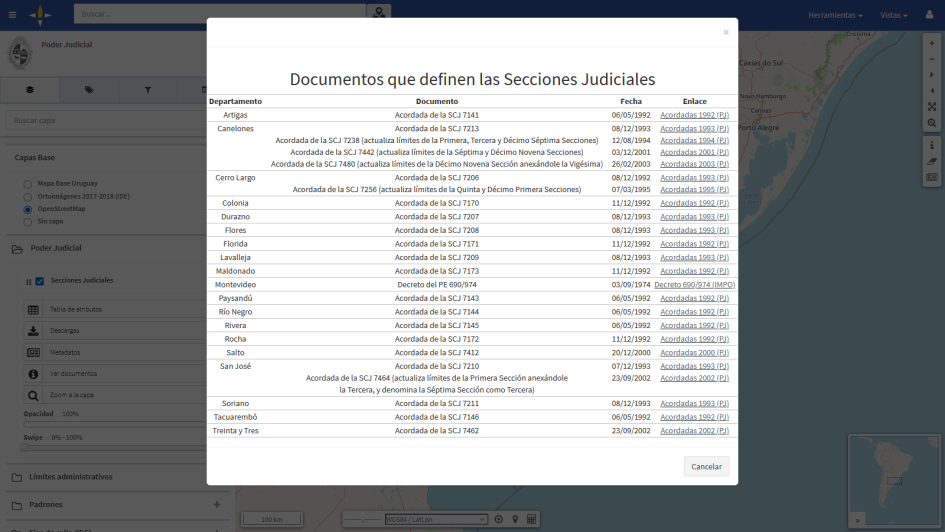Click the overview minimap thumbnail
Screen dimensions: 945x532
pos(894,480)
